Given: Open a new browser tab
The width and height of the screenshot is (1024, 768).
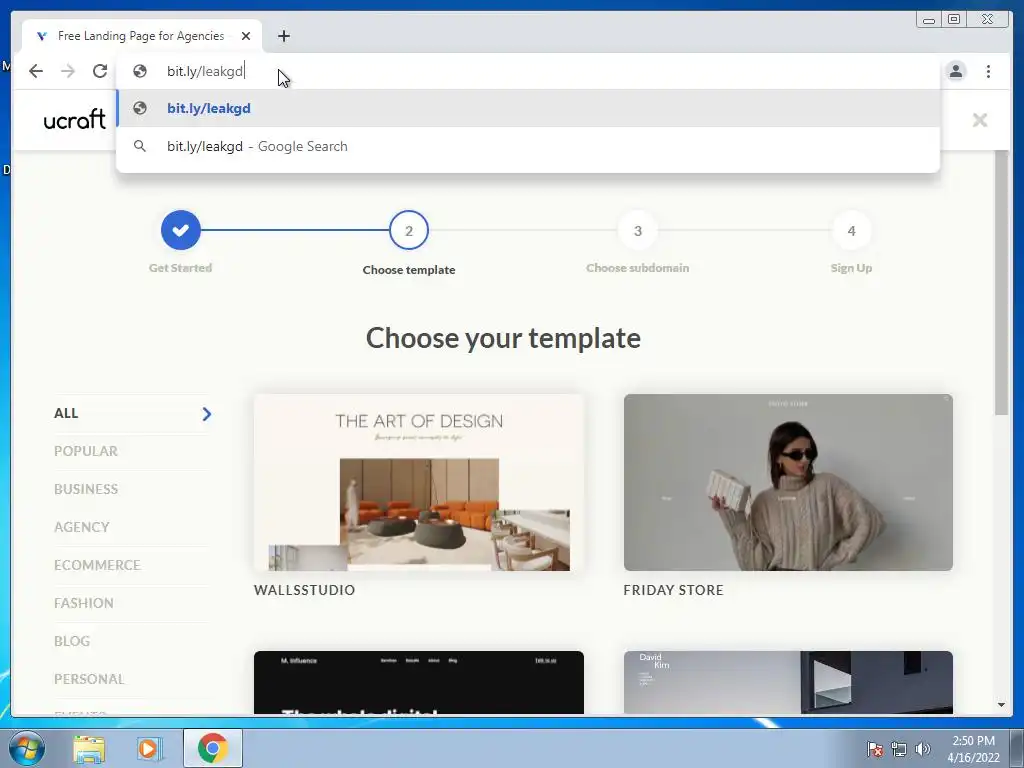Looking at the screenshot, I should [x=283, y=36].
